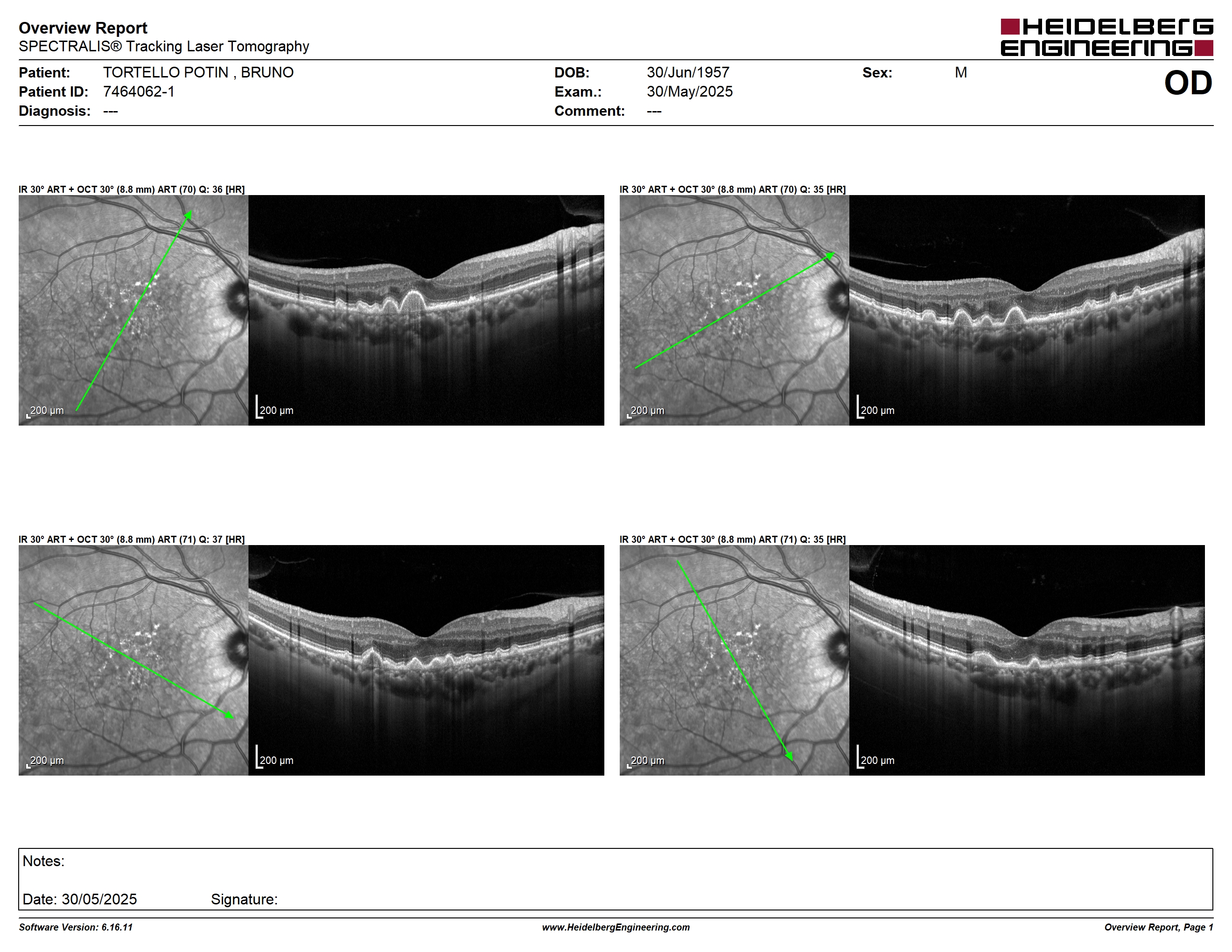Click the bottom-right caption ART (71) Q: 35
Viewport: 1232px width, 952px height.
[732, 539]
